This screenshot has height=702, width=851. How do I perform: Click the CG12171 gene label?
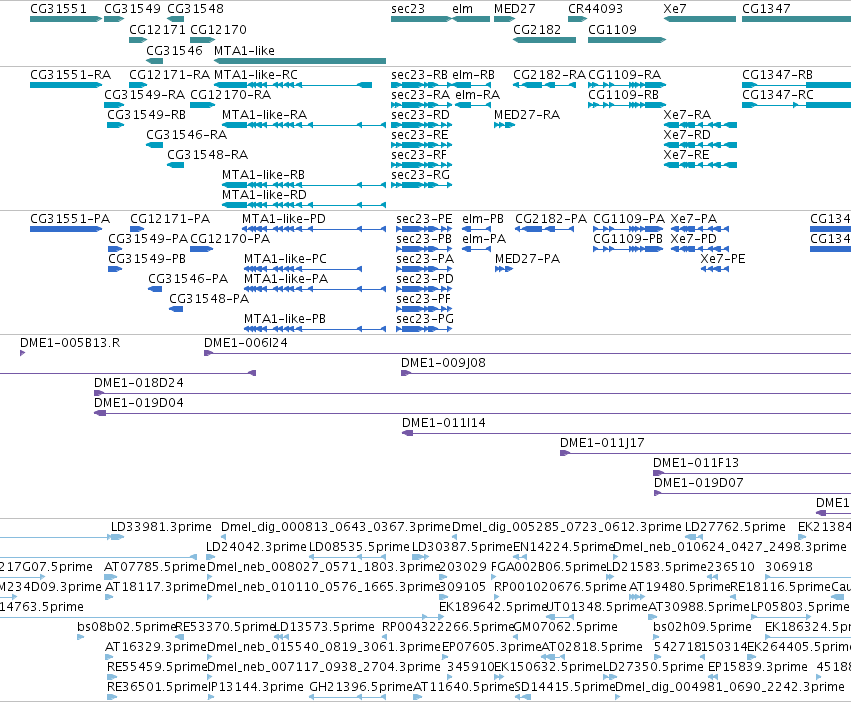coord(157,29)
